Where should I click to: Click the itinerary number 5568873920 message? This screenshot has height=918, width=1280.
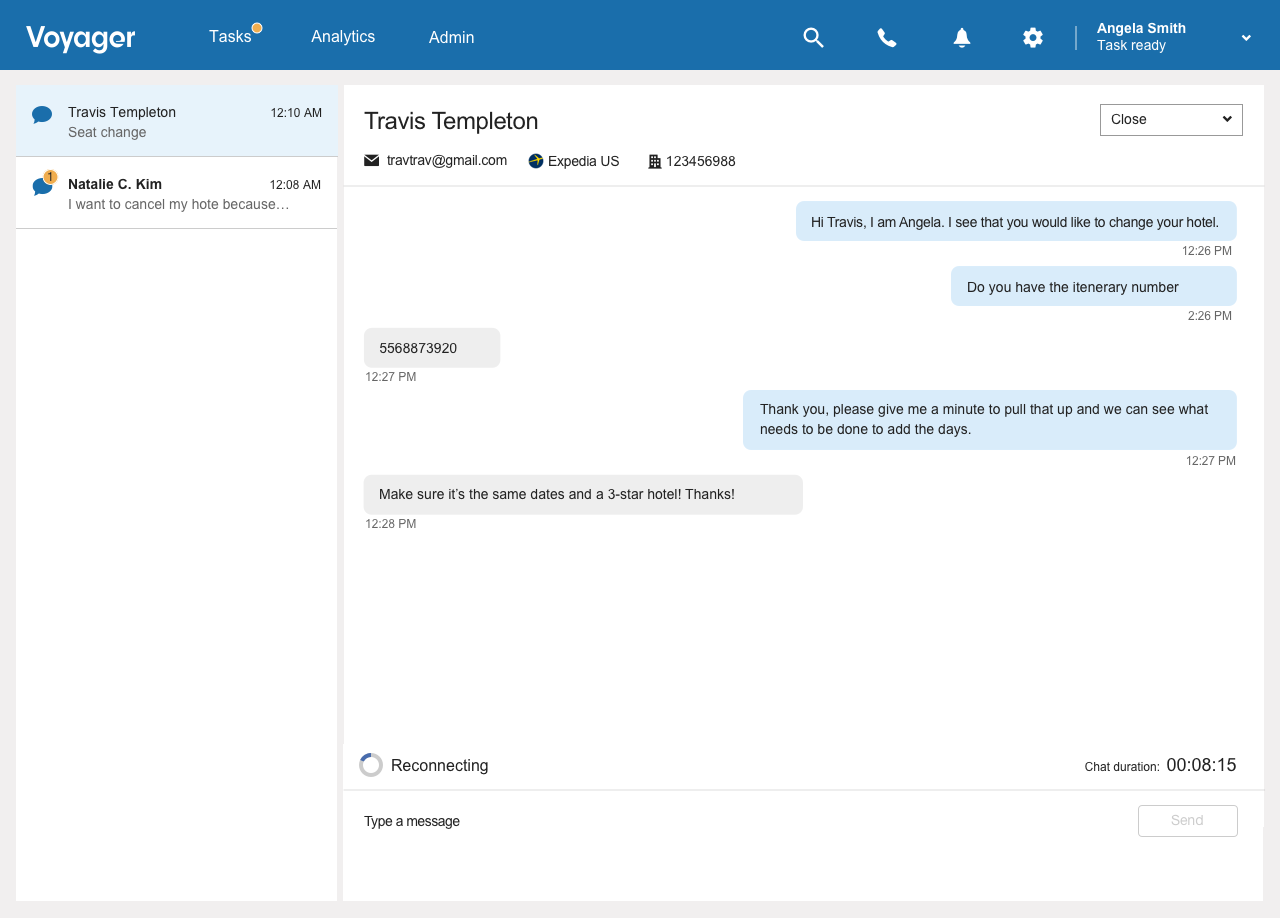click(431, 348)
